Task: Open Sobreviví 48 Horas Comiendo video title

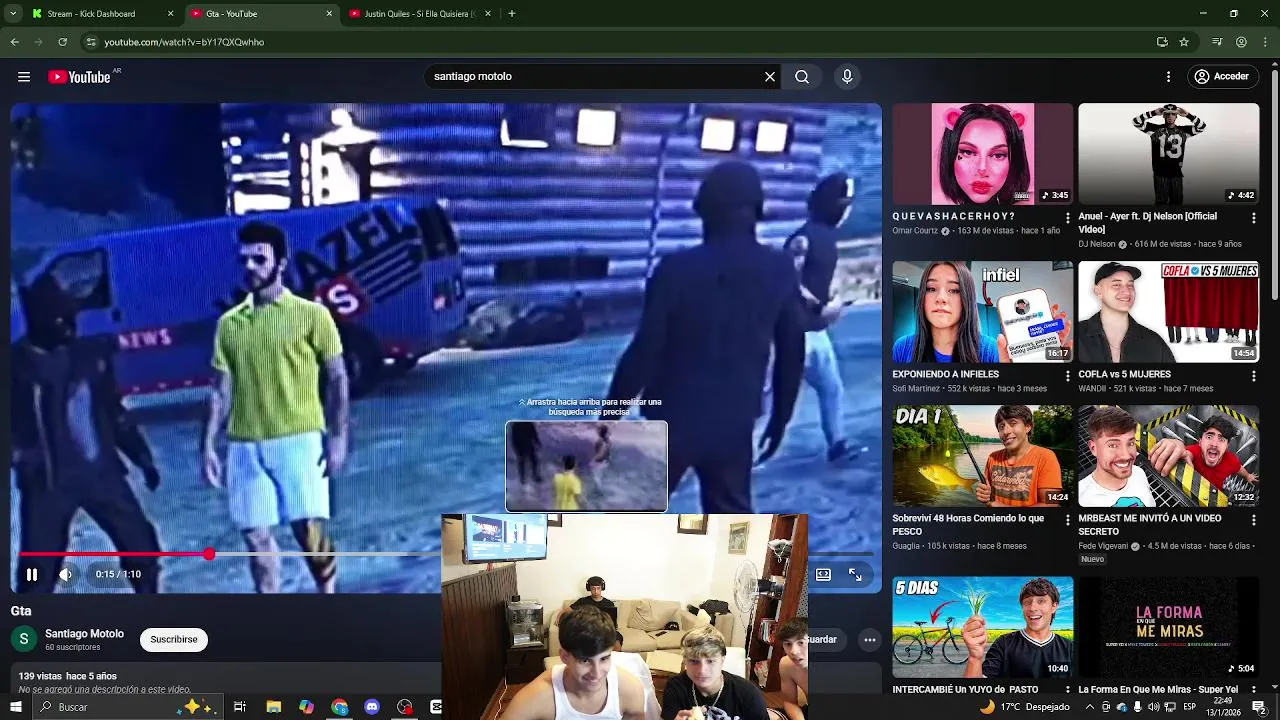Action: click(x=968, y=525)
